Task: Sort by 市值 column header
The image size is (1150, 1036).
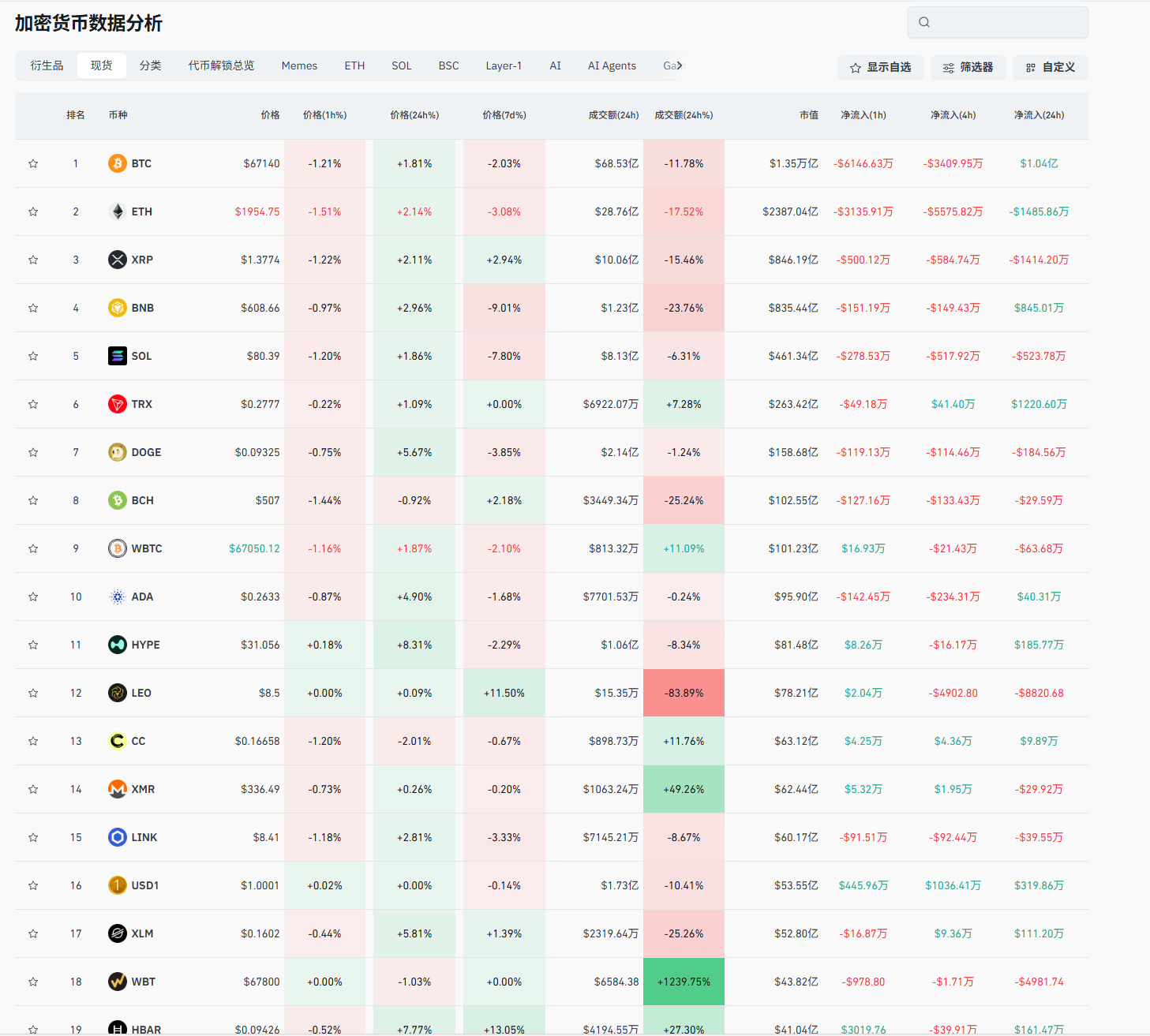Action: pos(808,115)
